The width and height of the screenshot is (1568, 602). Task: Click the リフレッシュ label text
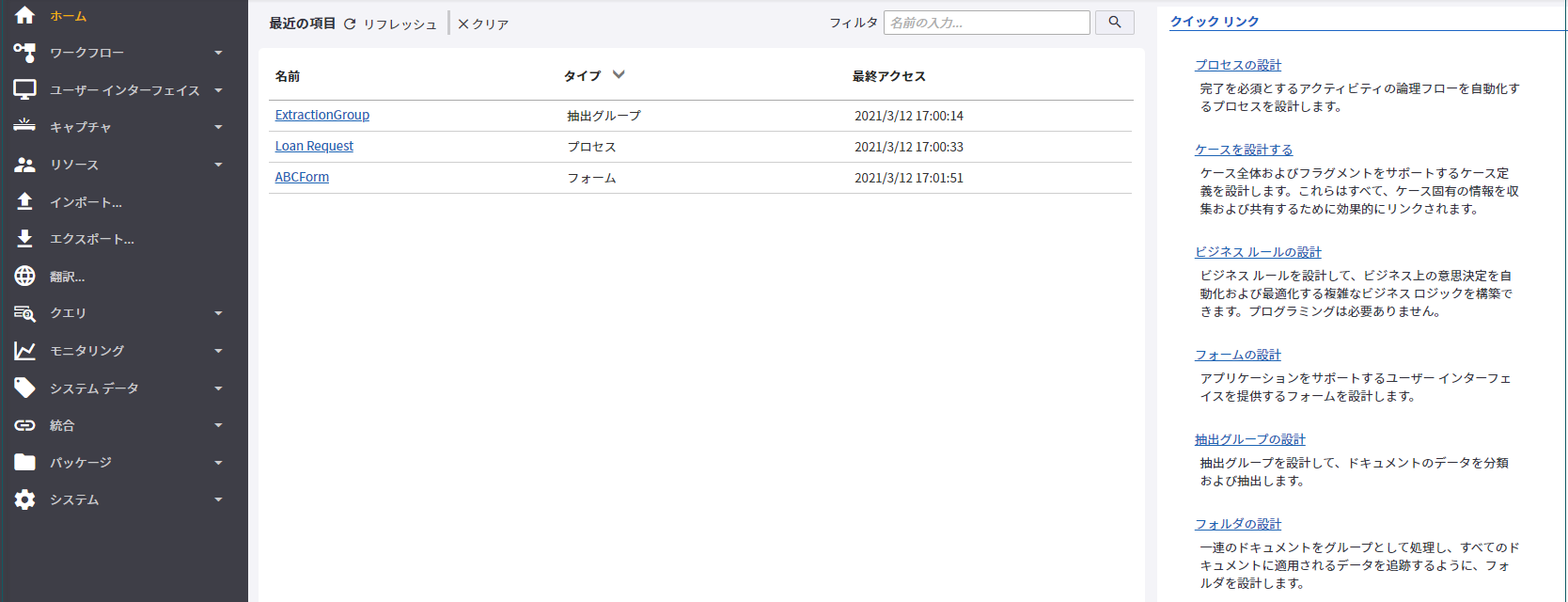(x=400, y=24)
